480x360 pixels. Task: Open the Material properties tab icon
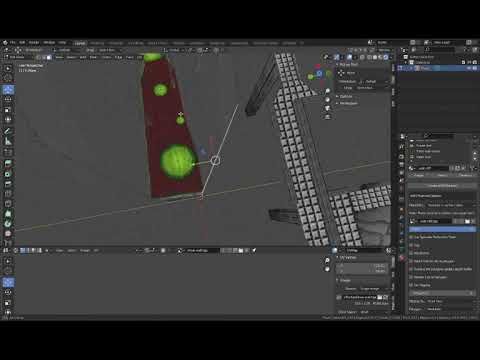coord(402,258)
